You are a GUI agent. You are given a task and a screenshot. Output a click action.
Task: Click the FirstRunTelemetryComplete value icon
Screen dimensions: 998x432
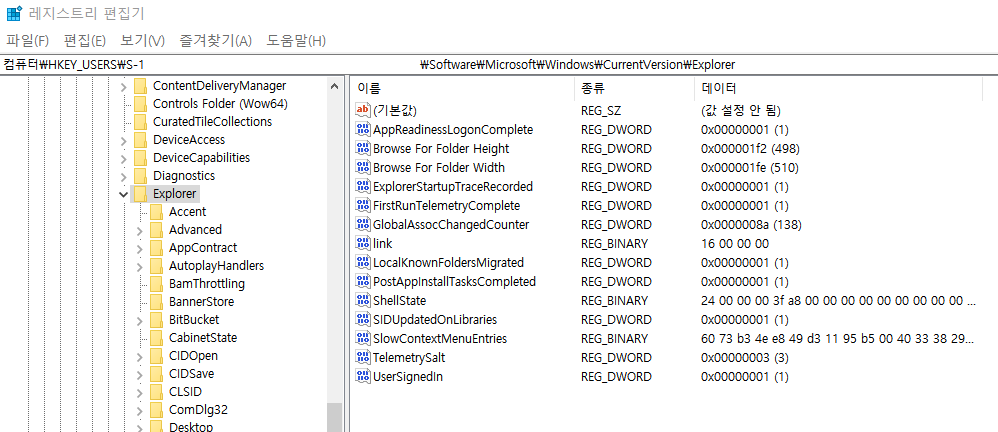pyautogui.click(x=362, y=206)
